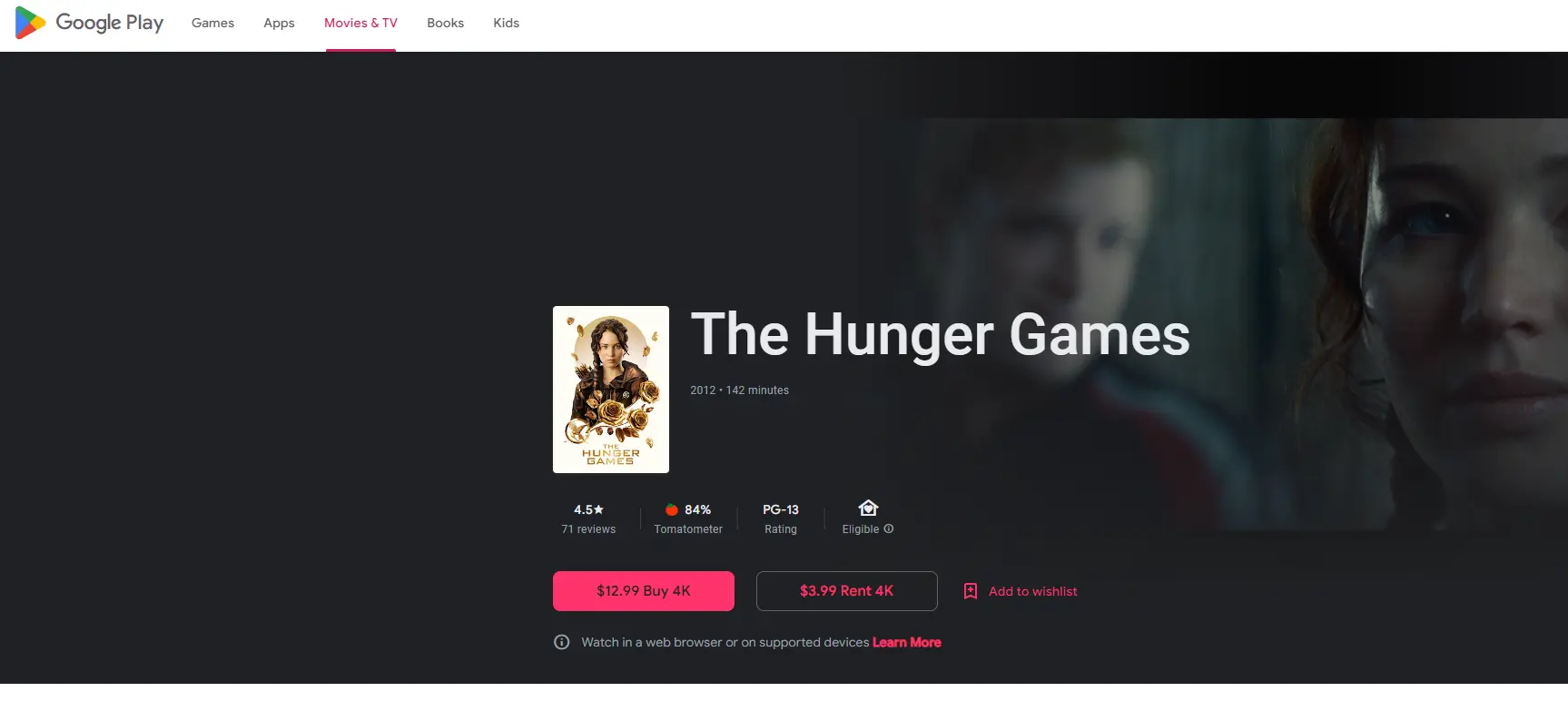The image size is (1568, 721).
Task: Switch to the Kids tab
Action: [x=506, y=23]
